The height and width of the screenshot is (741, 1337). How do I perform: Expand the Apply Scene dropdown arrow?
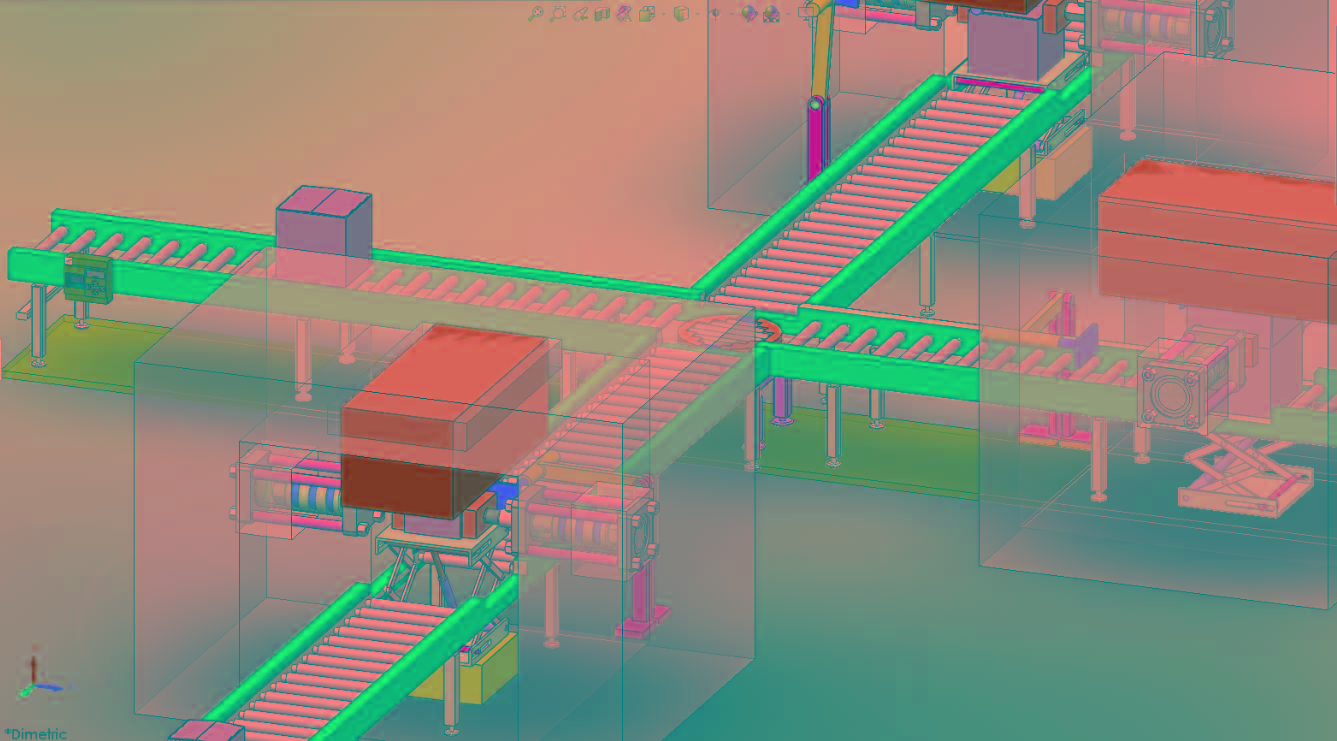tap(788, 13)
